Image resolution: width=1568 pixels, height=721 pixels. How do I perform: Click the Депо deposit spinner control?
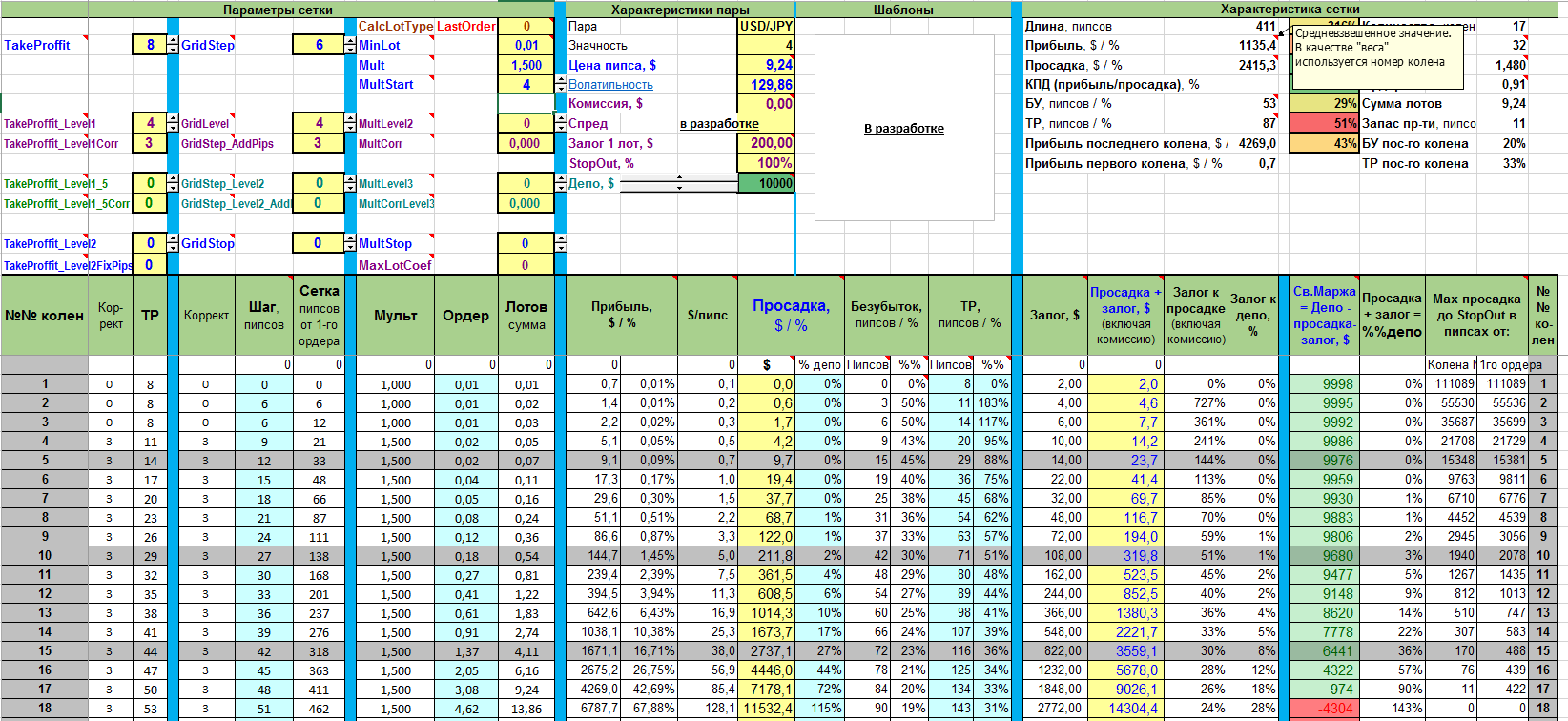(679, 183)
